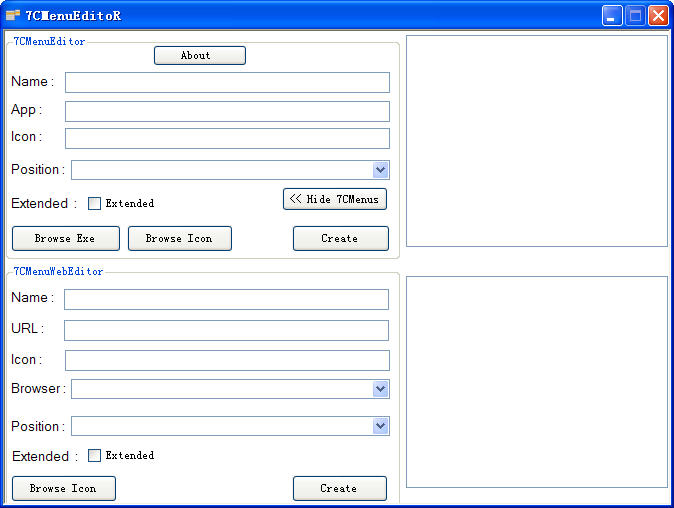This screenshot has width=674, height=508.
Task: Click the Name field in 7CMenuWebEditor
Action: tap(226, 299)
